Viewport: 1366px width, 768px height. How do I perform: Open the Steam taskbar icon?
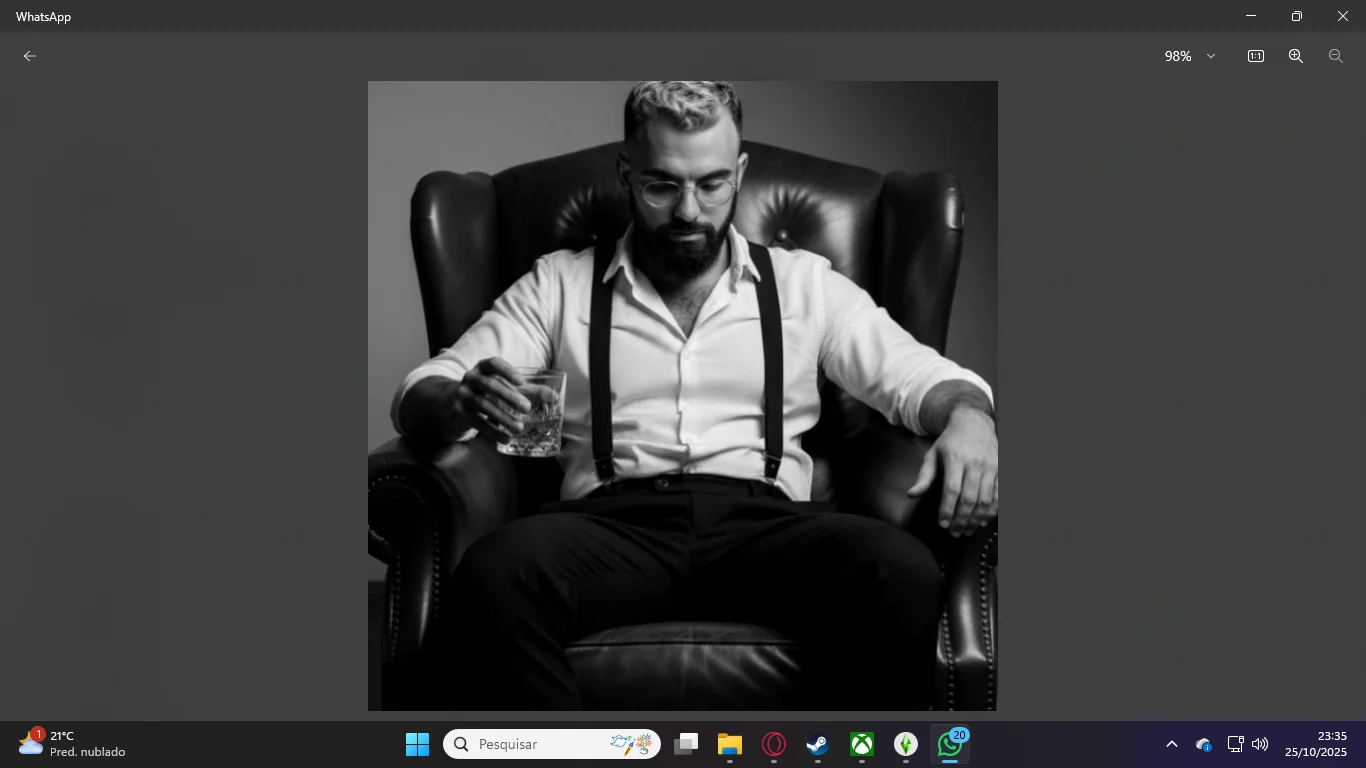(x=817, y=744)
